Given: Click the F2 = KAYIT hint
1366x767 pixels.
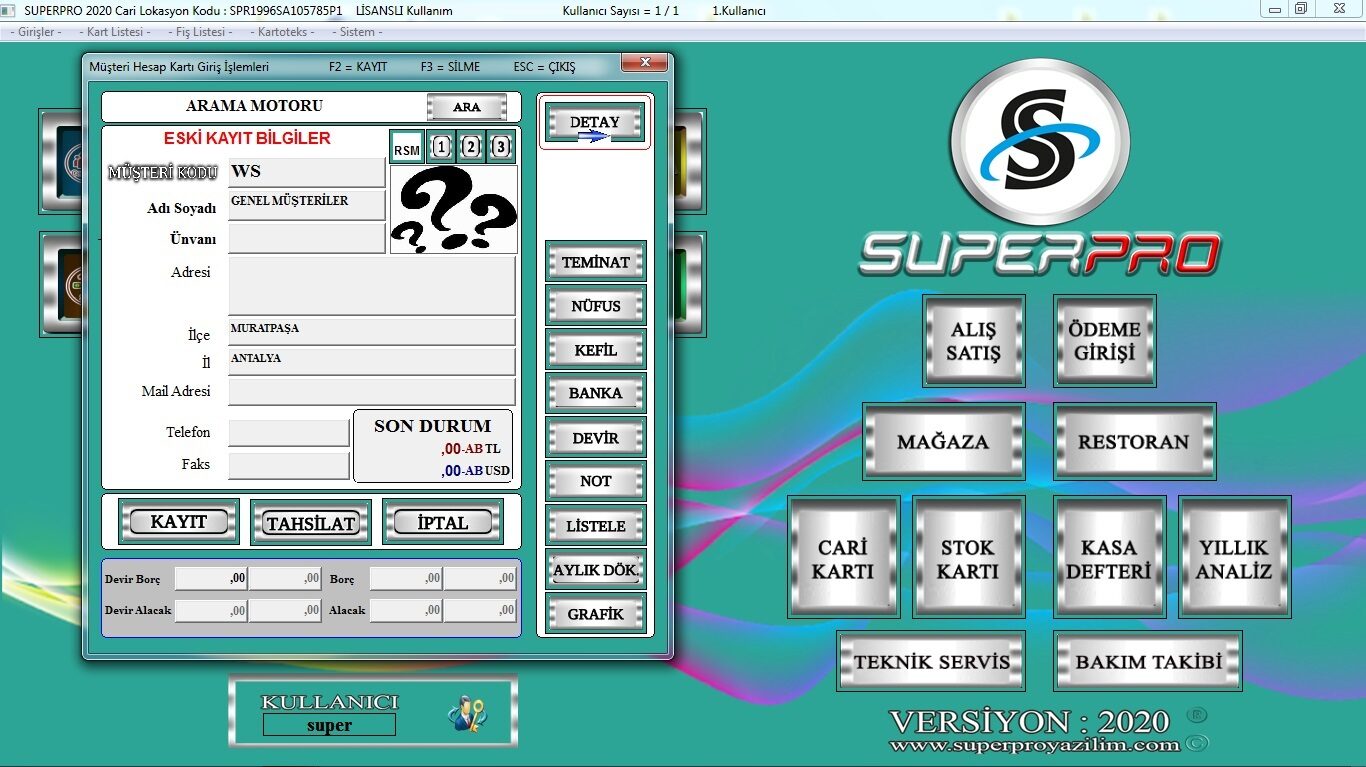Looking at the screenshot, I should (x=358, y=67).
